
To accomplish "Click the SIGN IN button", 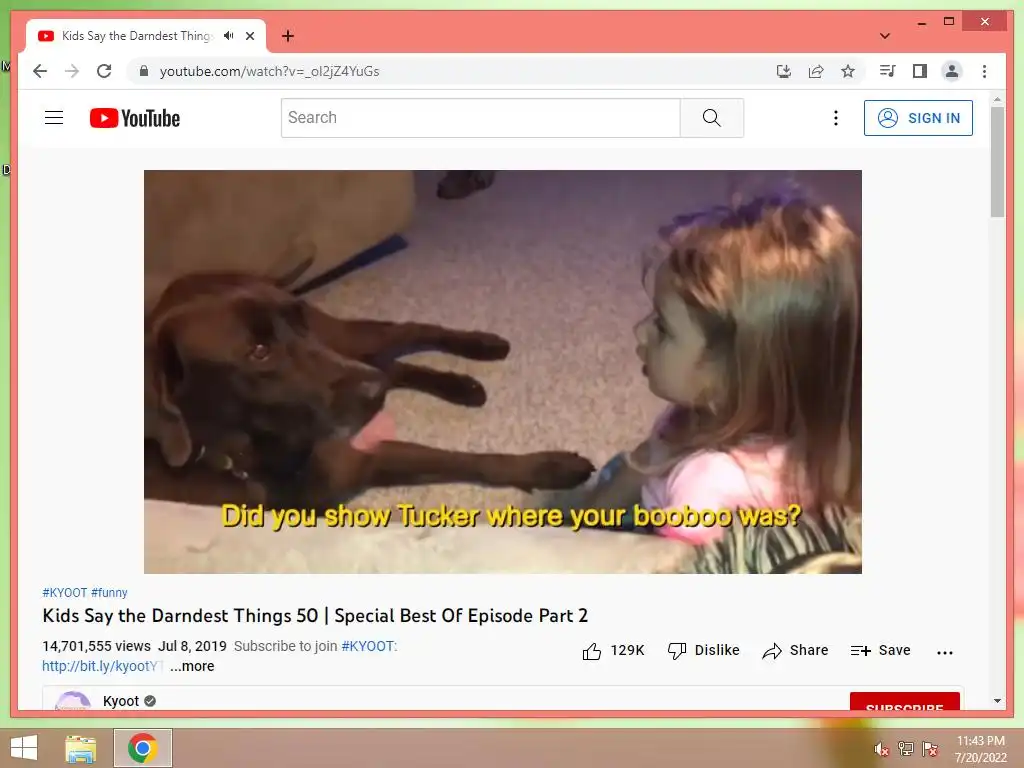I will (918, 118).
